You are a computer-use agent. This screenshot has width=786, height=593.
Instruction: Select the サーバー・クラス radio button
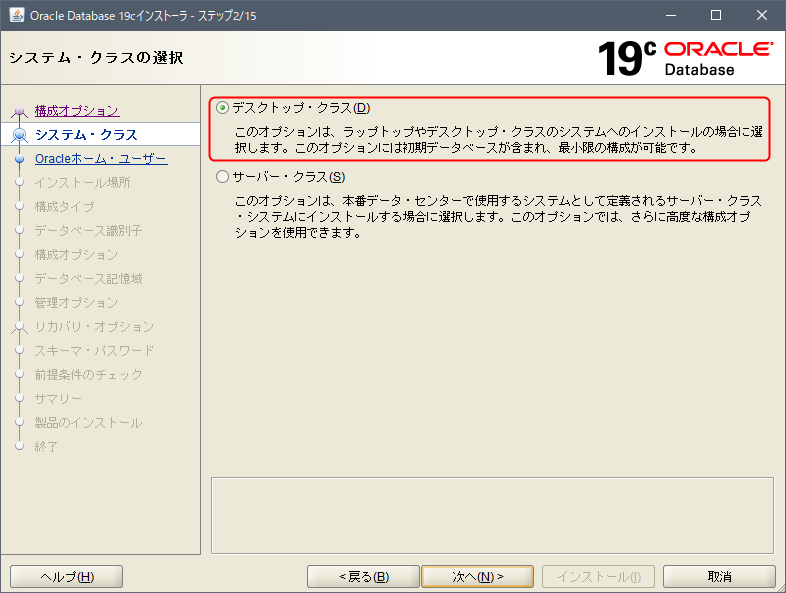(x=222, y=177)
